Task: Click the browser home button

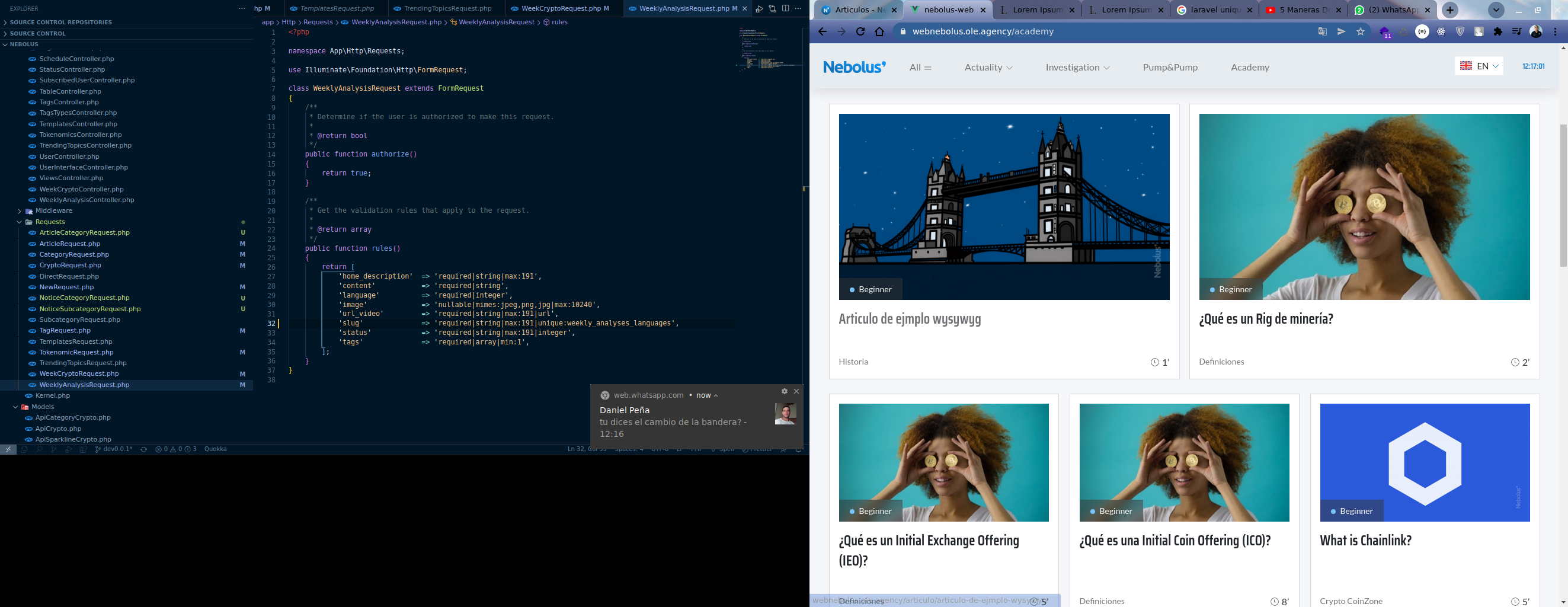Action: click(879, 31)
